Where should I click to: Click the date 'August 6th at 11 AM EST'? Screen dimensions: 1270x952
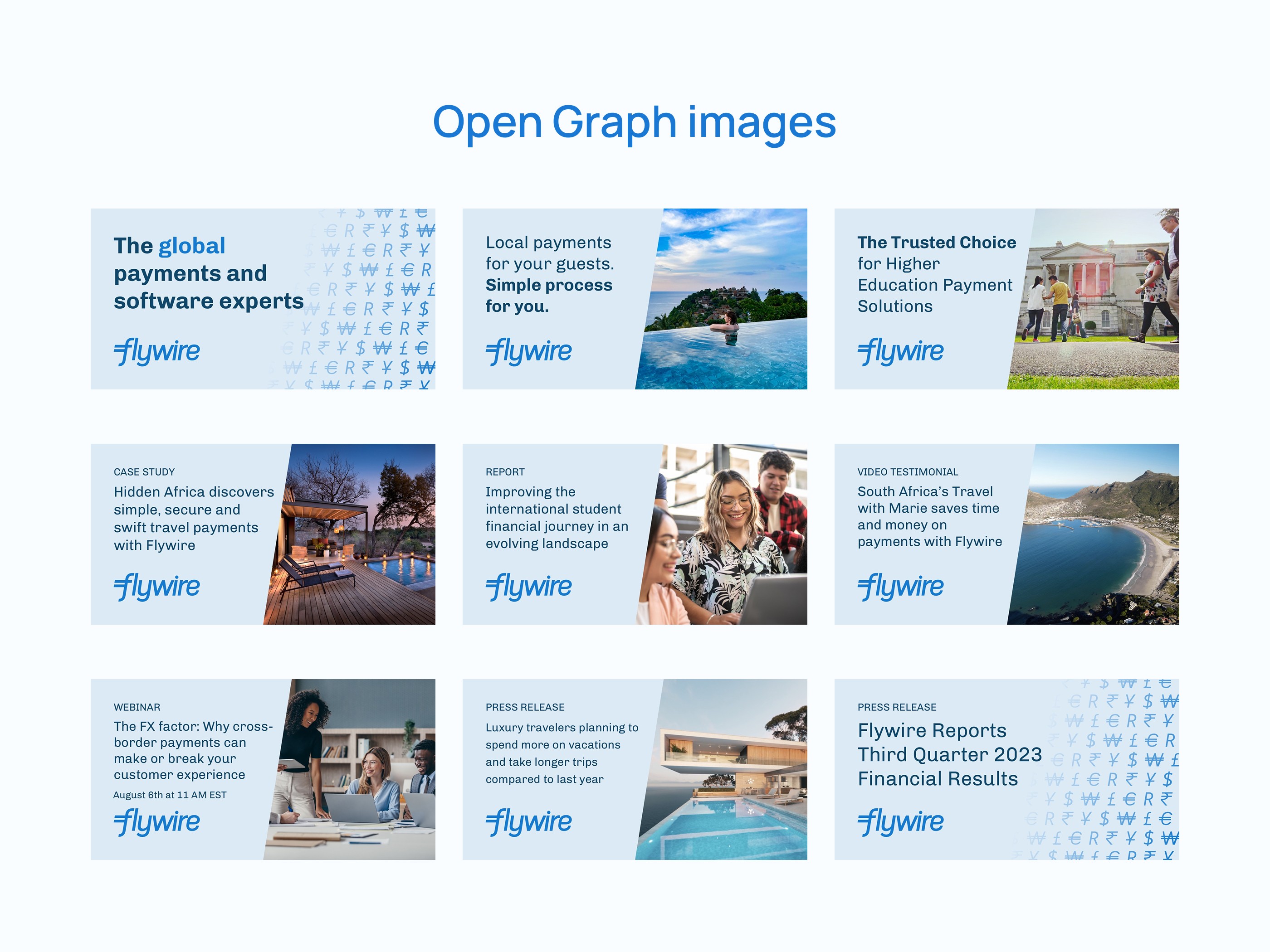pos(170,795)
